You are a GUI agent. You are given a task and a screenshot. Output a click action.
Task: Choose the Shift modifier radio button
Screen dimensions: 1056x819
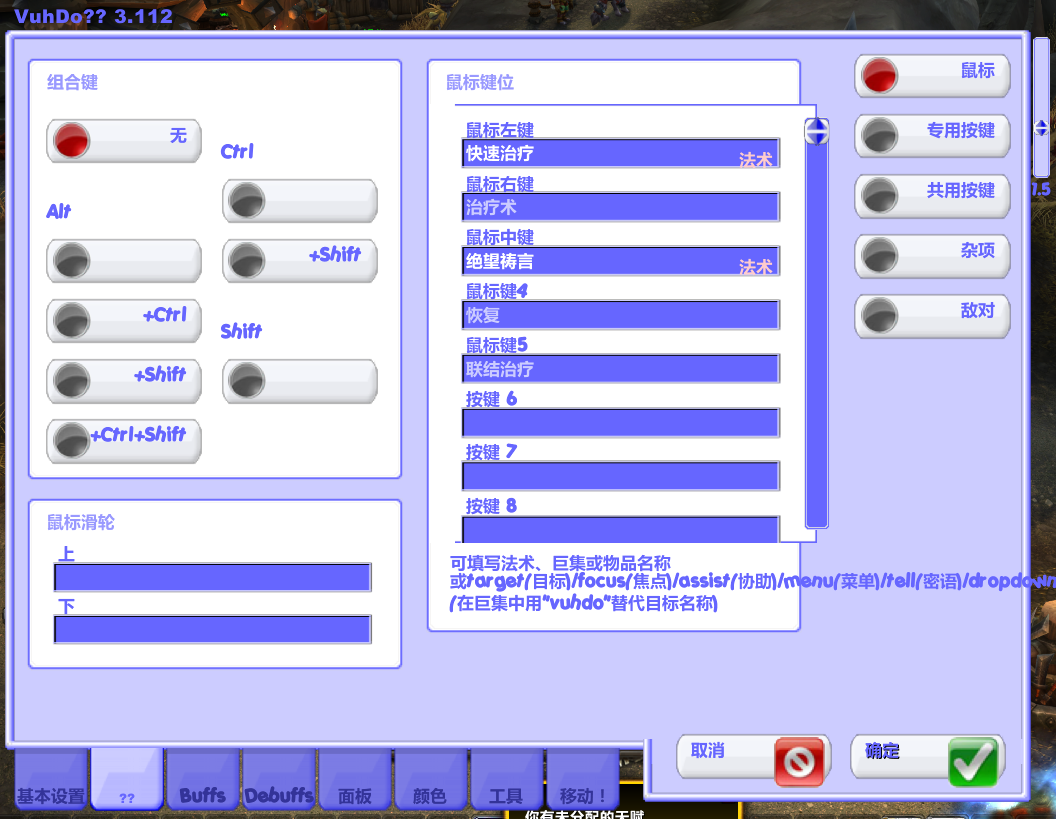point(247,381)
